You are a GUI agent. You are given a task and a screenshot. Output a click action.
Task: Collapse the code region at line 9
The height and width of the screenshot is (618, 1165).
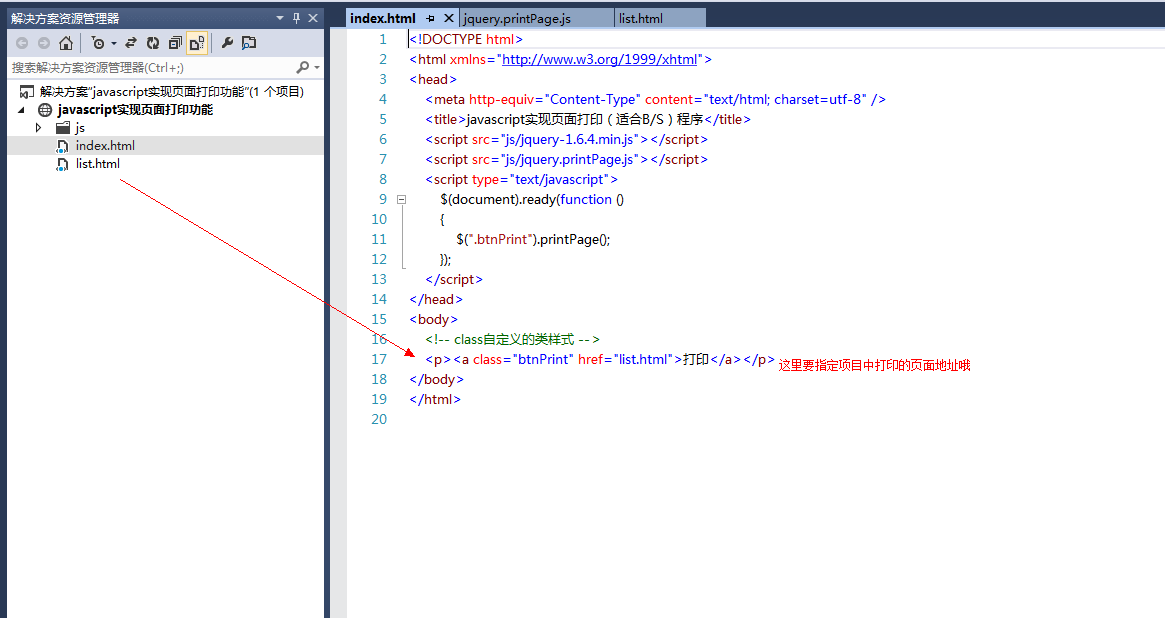click(x=401, y=199)
